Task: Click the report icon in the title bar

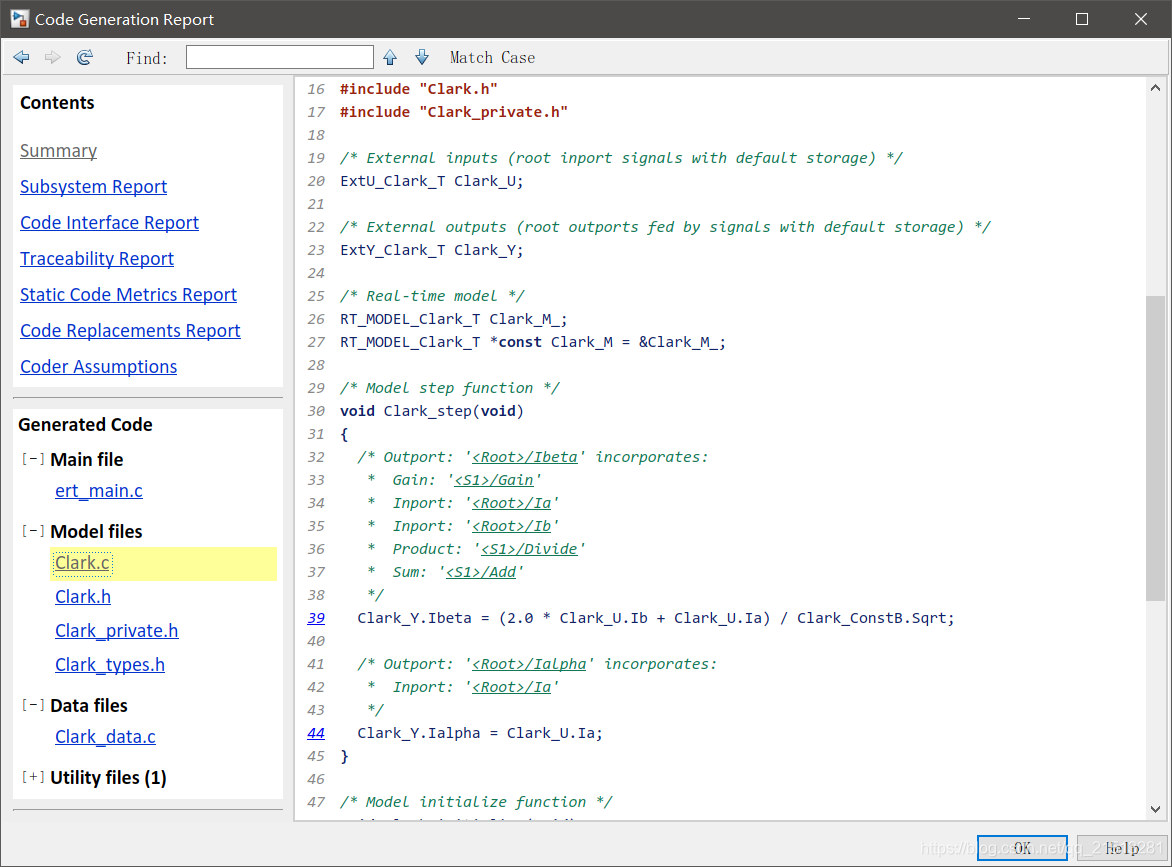Action: click(19, 18)
